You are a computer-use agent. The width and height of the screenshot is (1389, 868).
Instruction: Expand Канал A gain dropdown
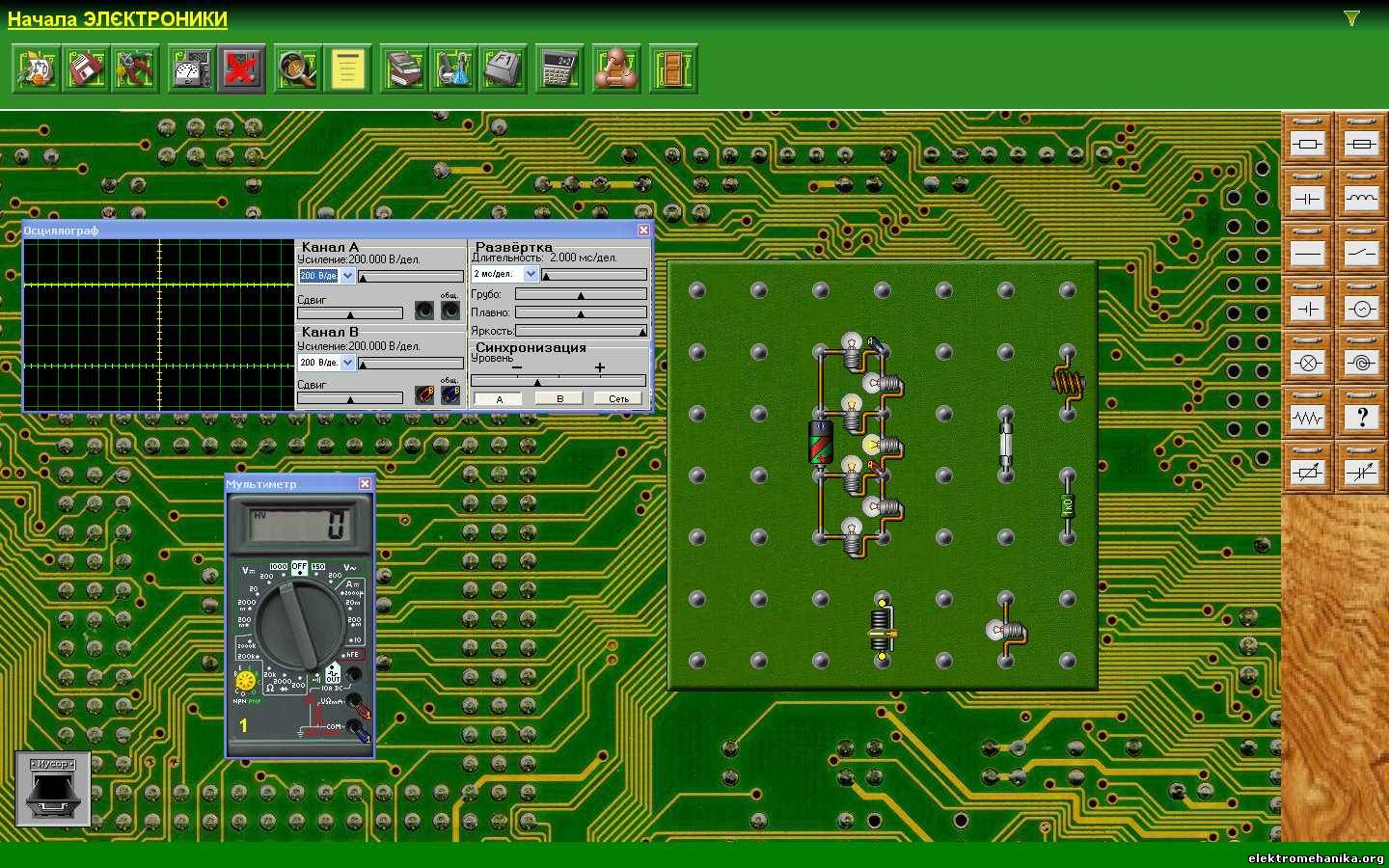348,276
